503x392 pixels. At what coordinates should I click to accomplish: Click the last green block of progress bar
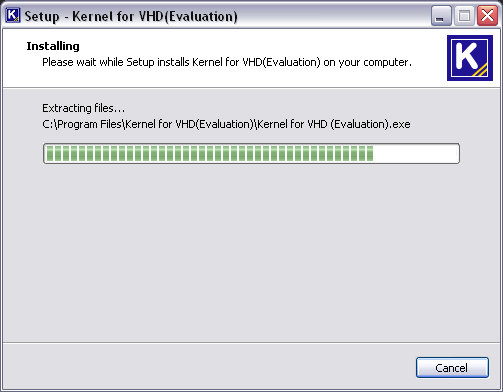(x=370, y=153)
